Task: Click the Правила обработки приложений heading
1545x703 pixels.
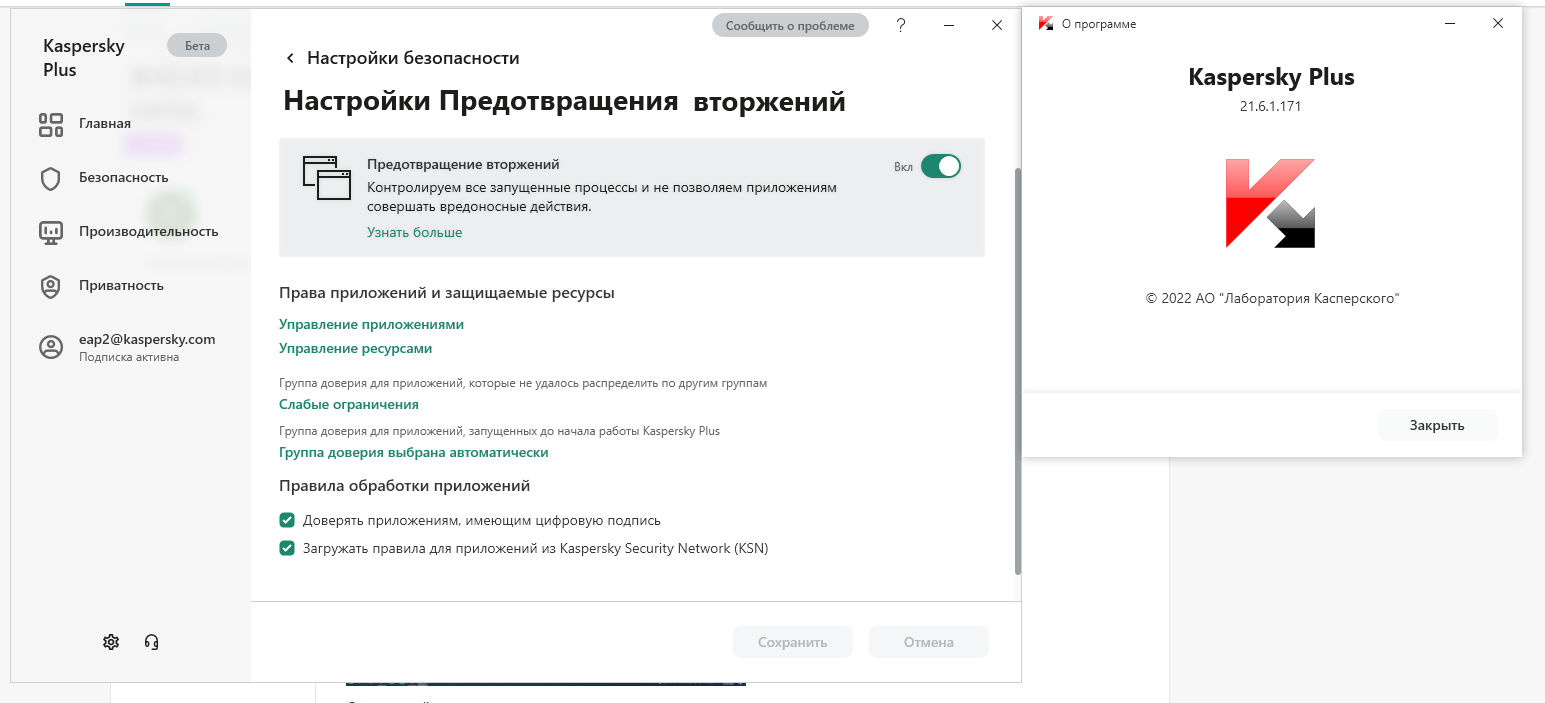Action: coord(404,486)
